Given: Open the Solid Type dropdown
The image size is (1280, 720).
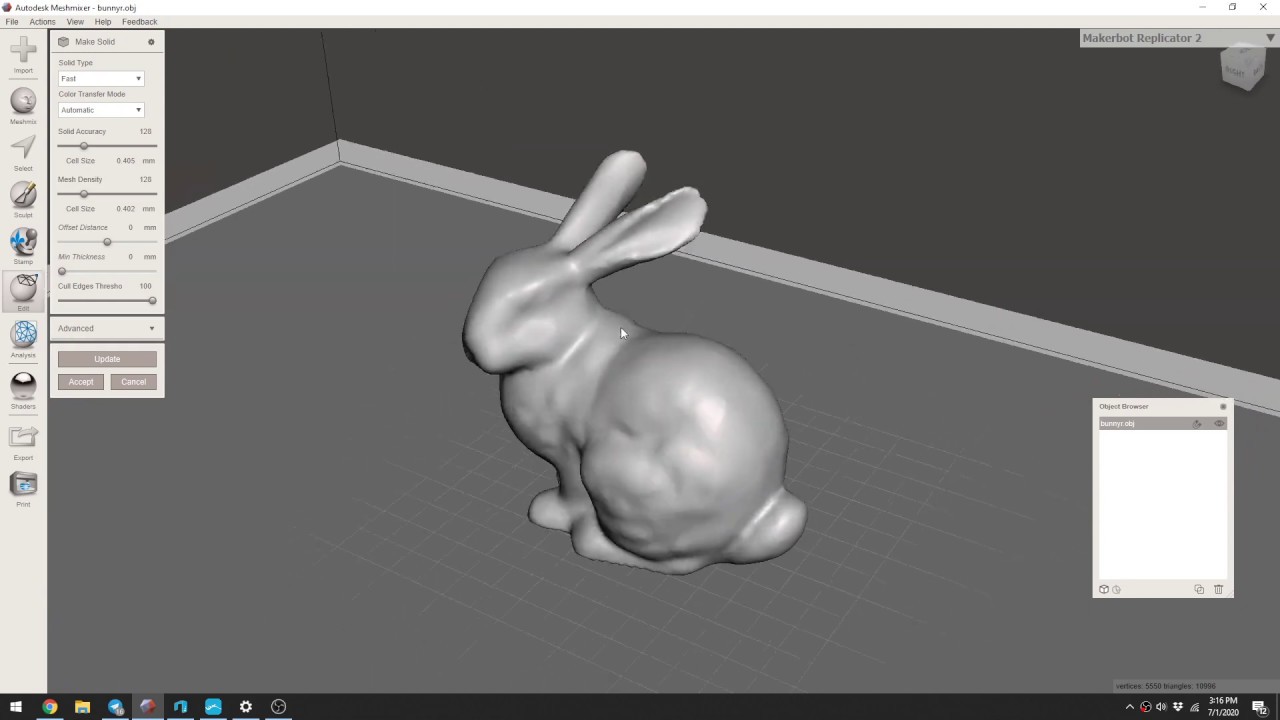Looking at the screenshot, I should 101,78.
